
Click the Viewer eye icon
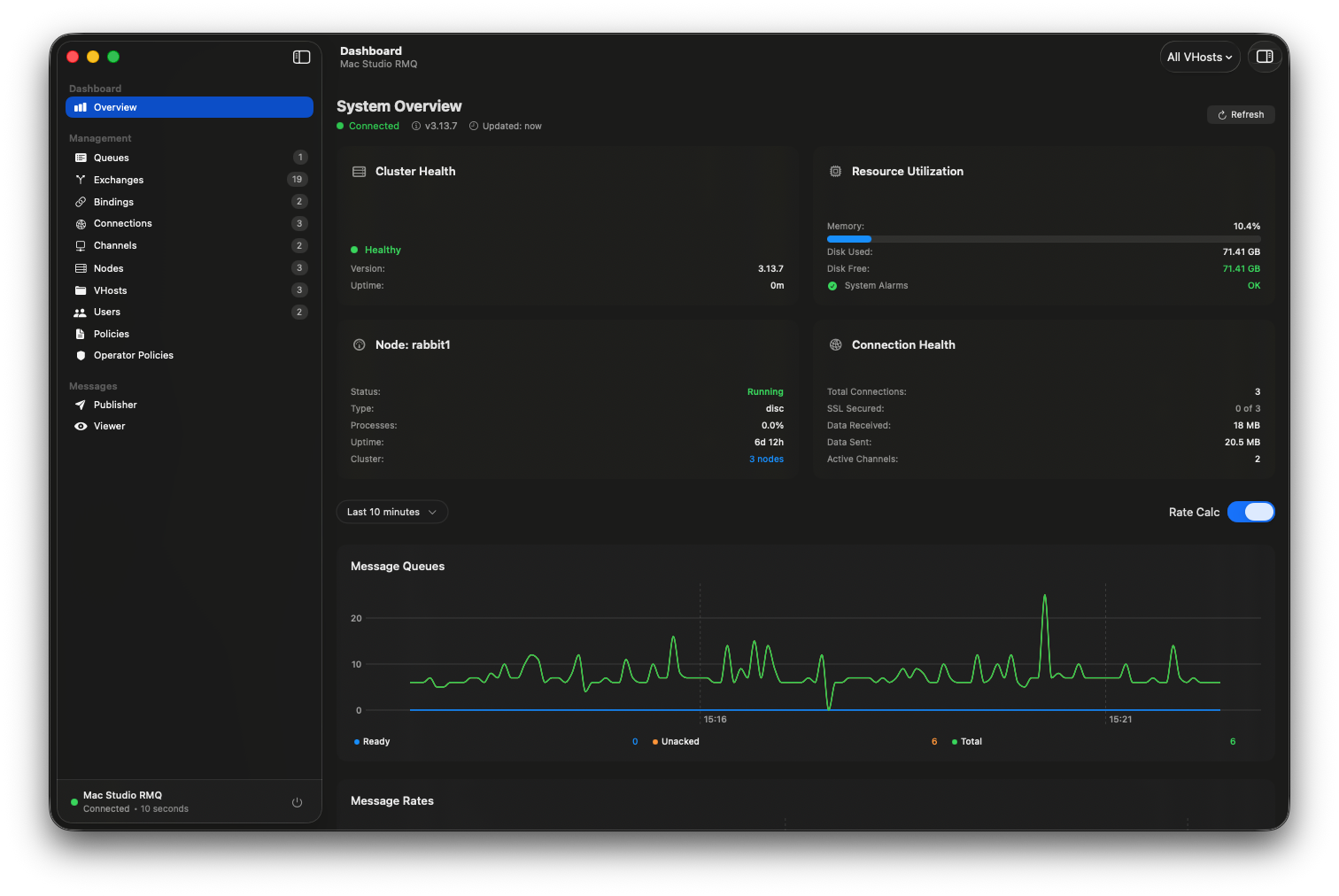[x=81, y=426]
